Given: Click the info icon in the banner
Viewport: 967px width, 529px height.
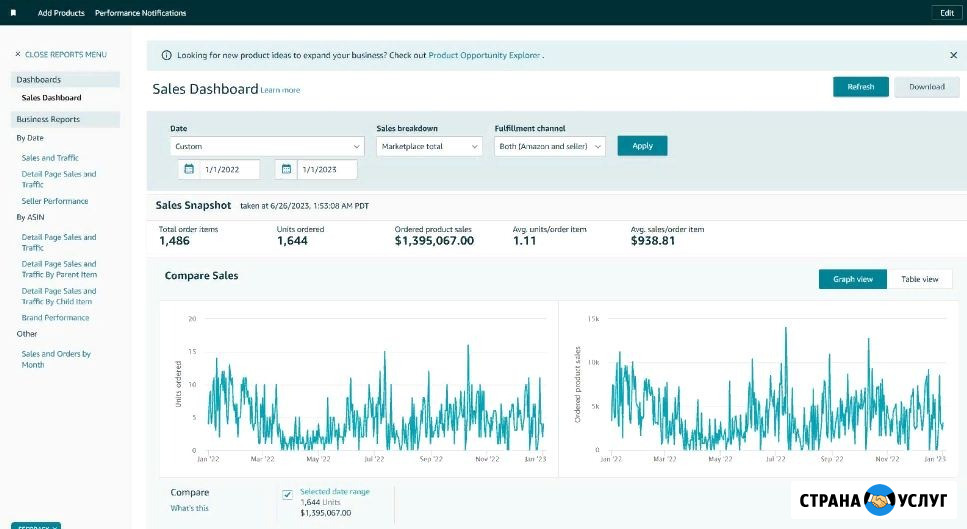Looking at the screenshot, I should (167, 55).
